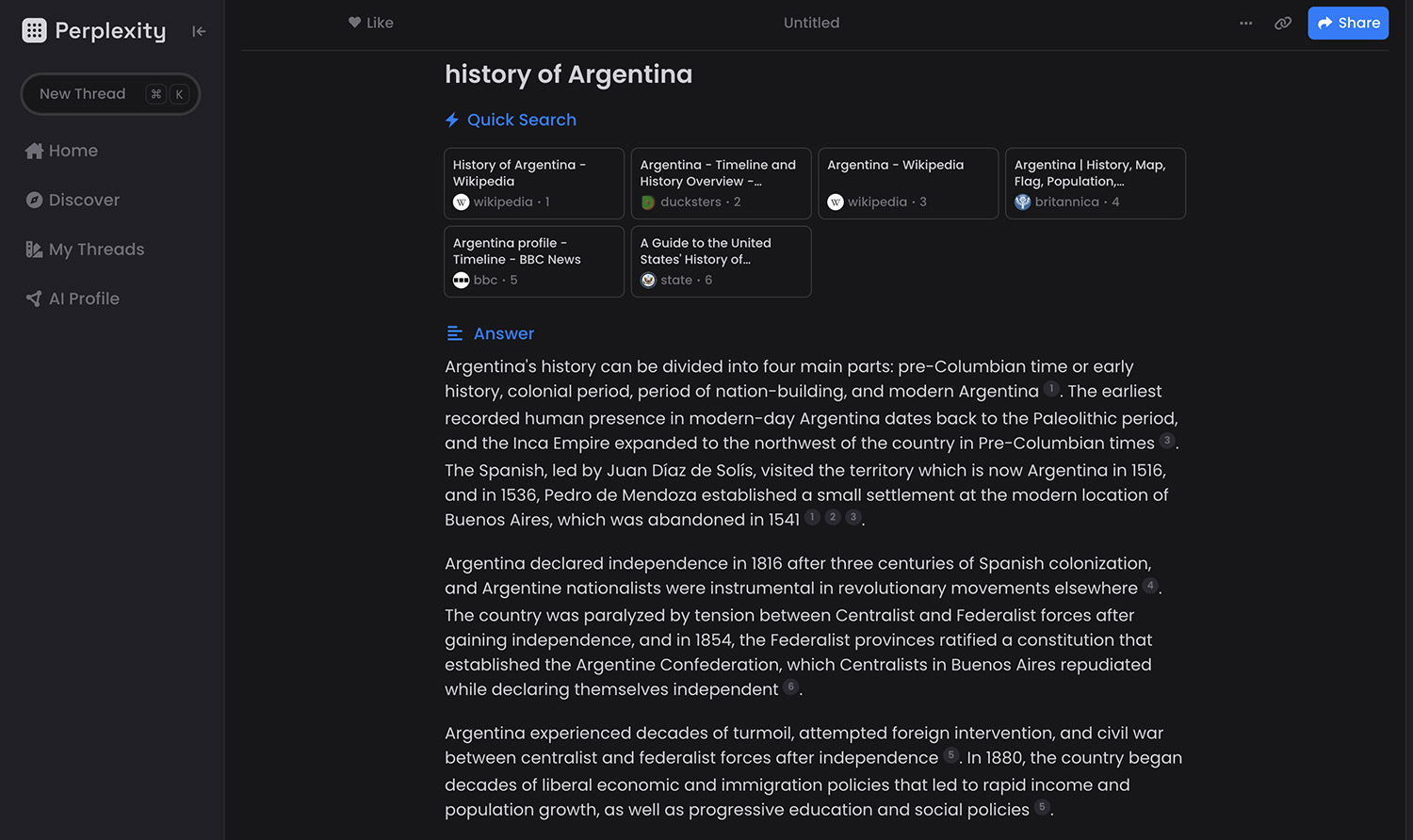Collapse the sidebar with the arrow icon
This screenshot has height=840, width=1413.
coord(199,31)
